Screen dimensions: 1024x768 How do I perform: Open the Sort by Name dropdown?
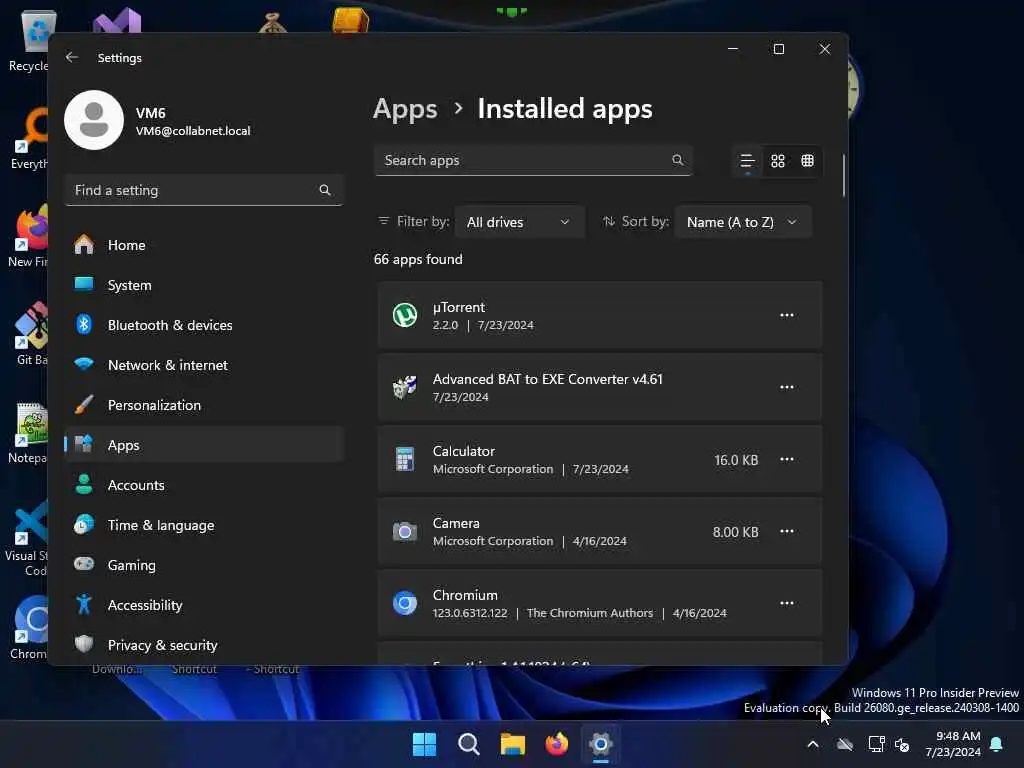(743, 222)
